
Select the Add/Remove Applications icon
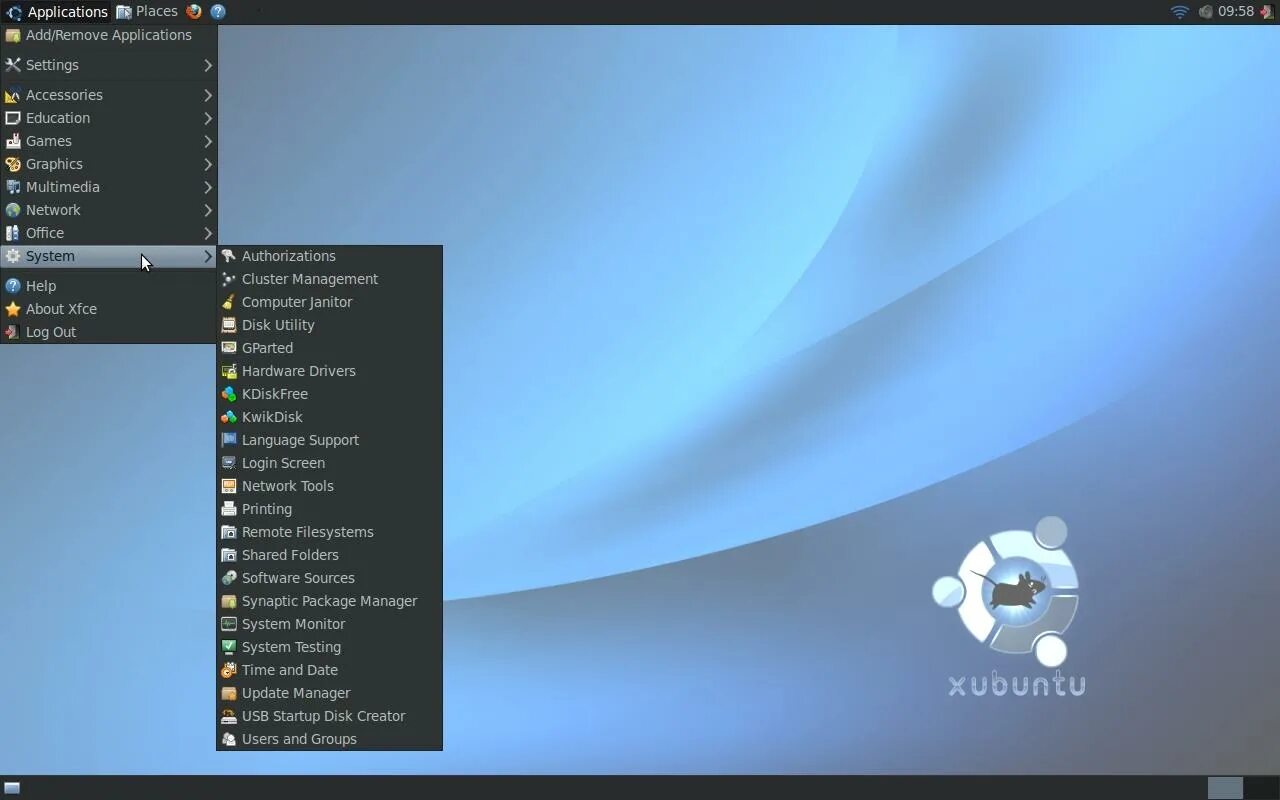click(13, 35)
